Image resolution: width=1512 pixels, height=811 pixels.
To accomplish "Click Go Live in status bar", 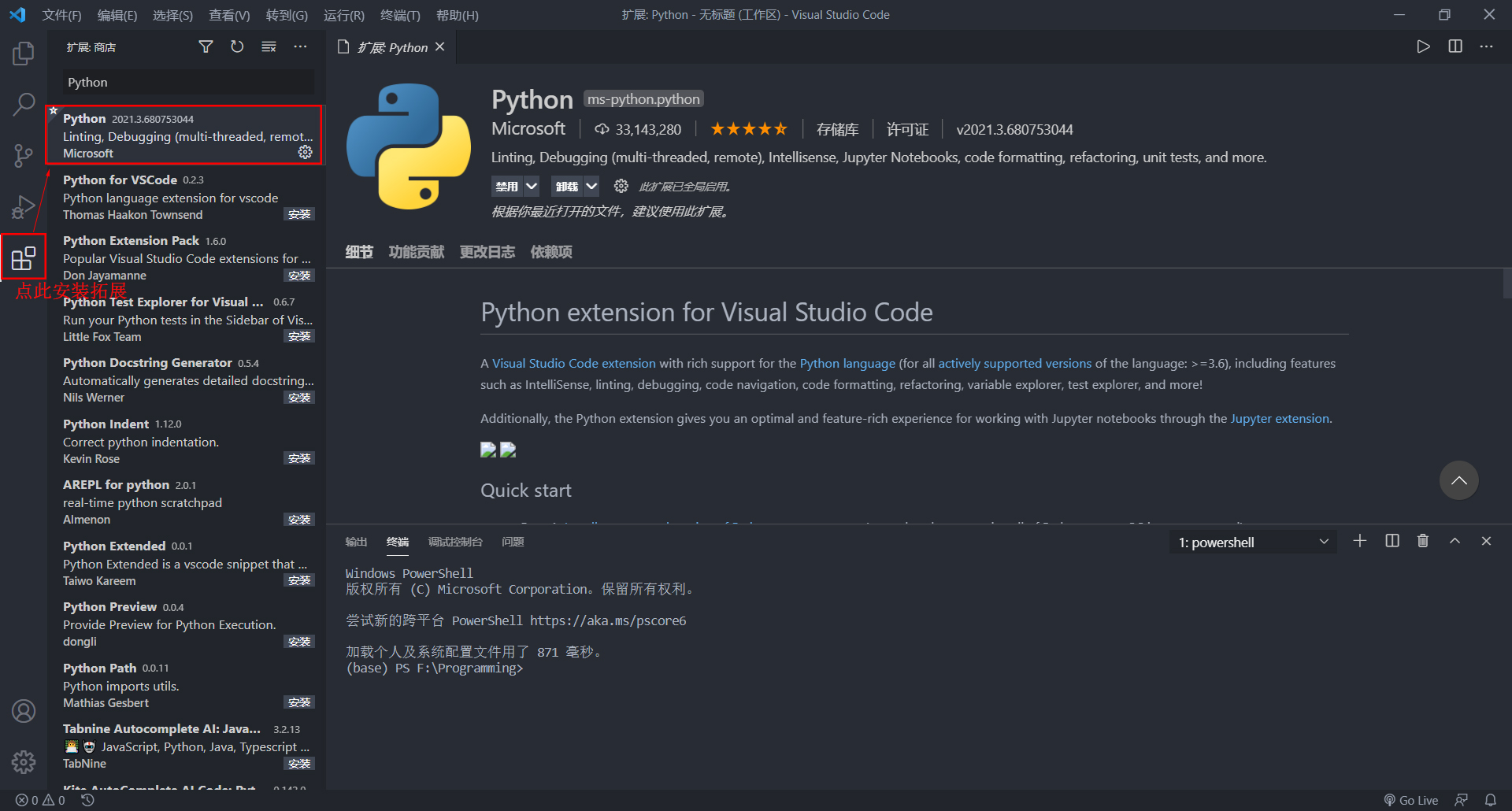I will [1411, 800].
